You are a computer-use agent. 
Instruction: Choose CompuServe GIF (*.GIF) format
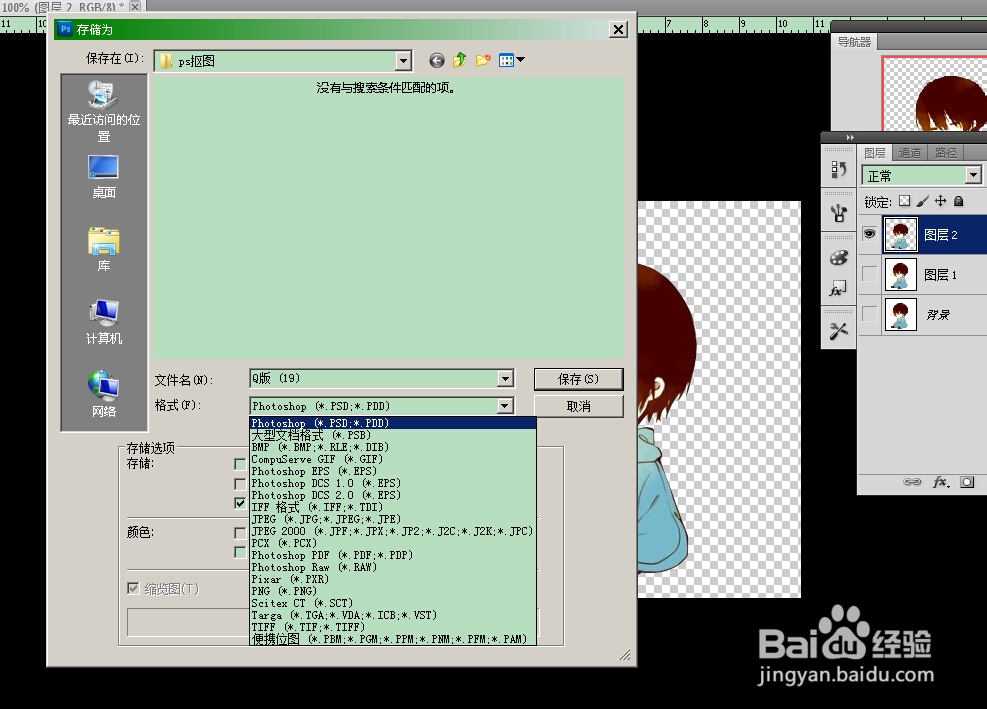(x=393, y=459)
